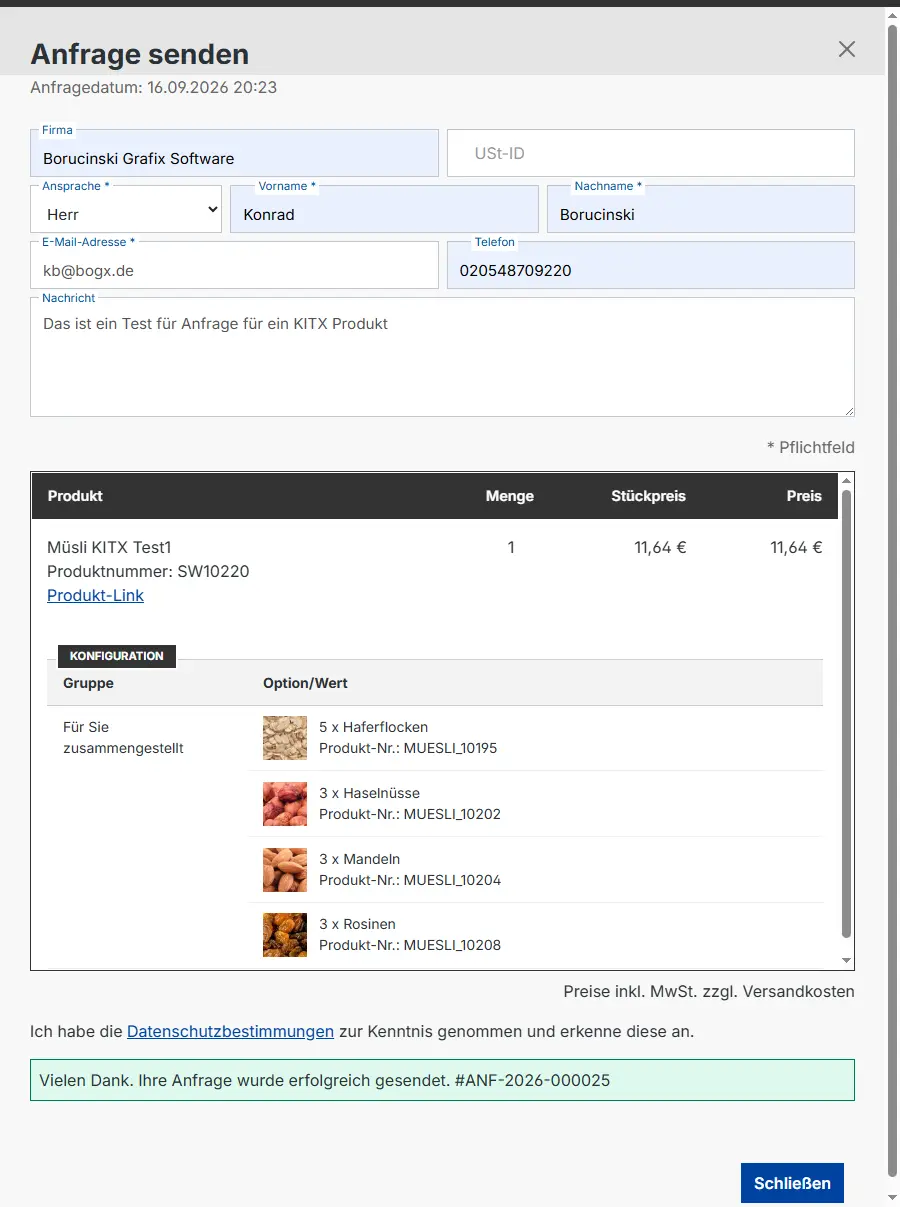The width and height of the screenshot is (900, 1207).
Task: Close the Anfrage senden dialog with X
Action: point(847,49)
